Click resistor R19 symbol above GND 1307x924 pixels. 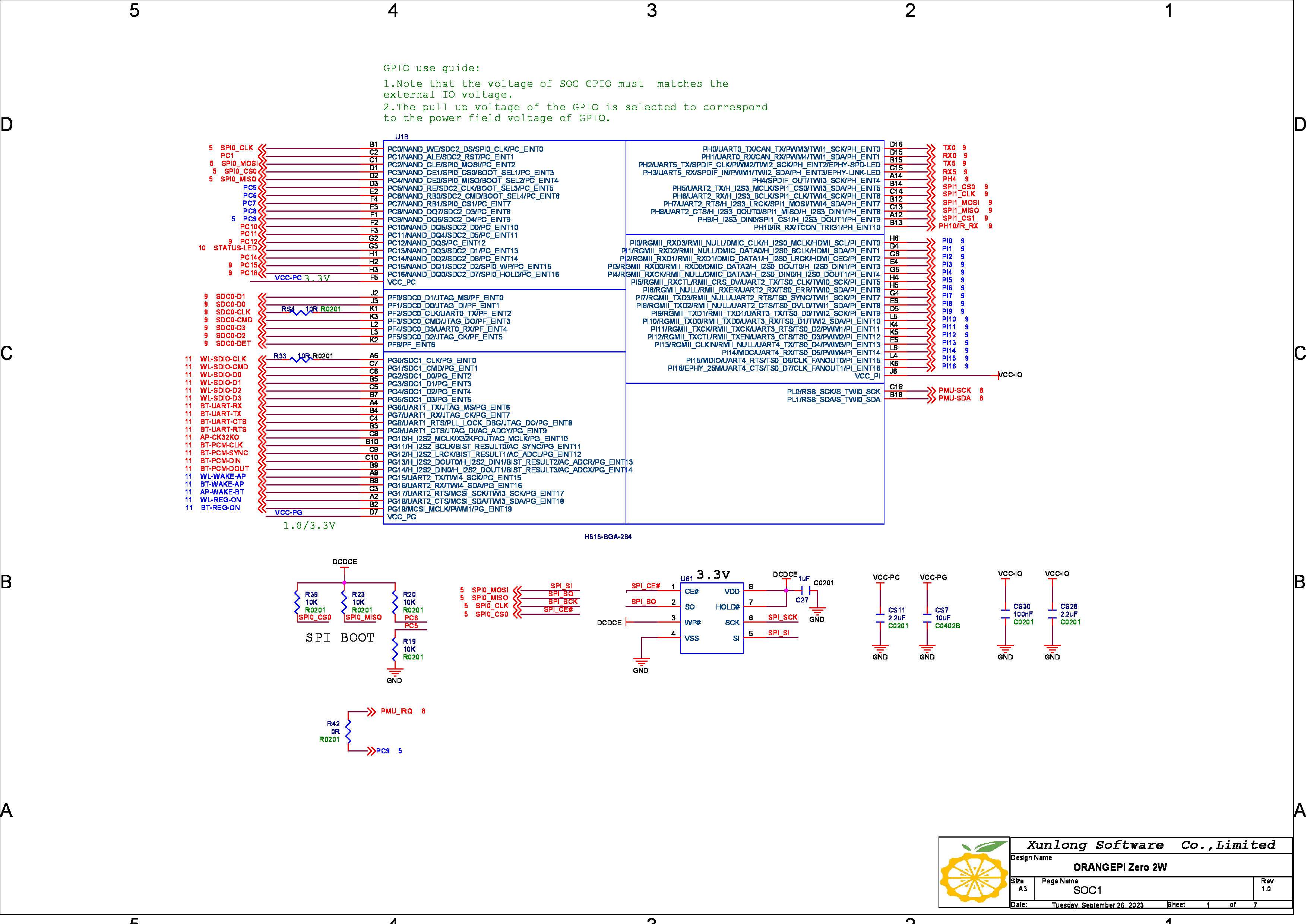click(x=395, y=649)
